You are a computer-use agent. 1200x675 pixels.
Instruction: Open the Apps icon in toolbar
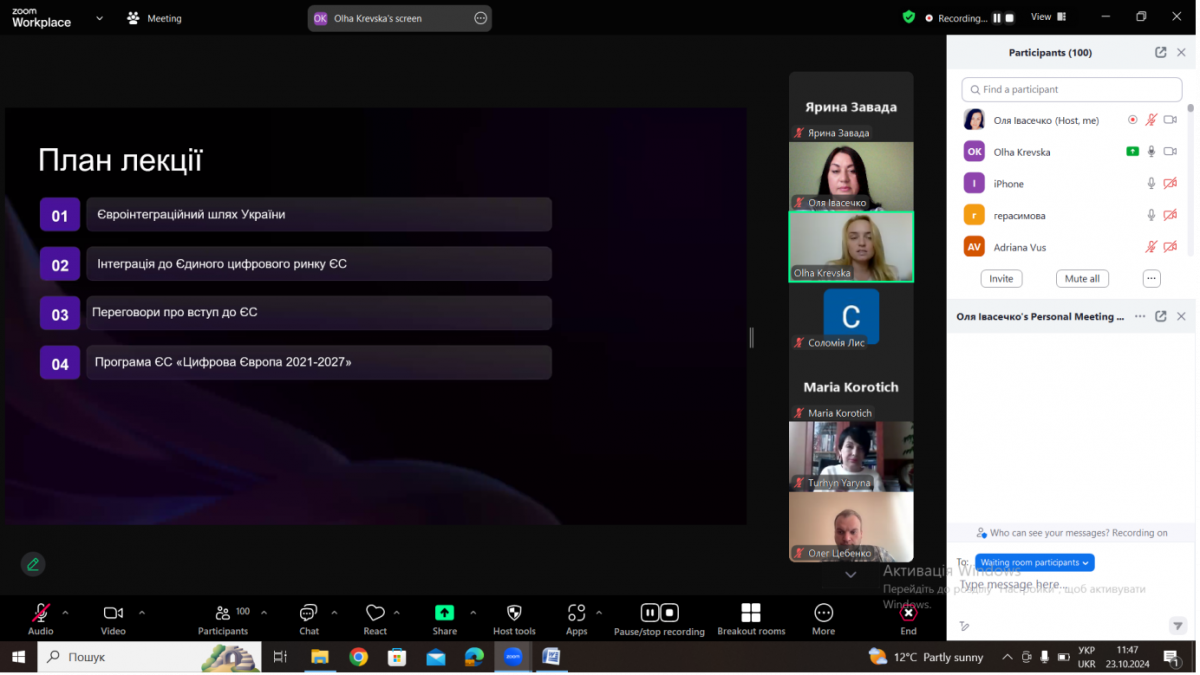point(576,613)
